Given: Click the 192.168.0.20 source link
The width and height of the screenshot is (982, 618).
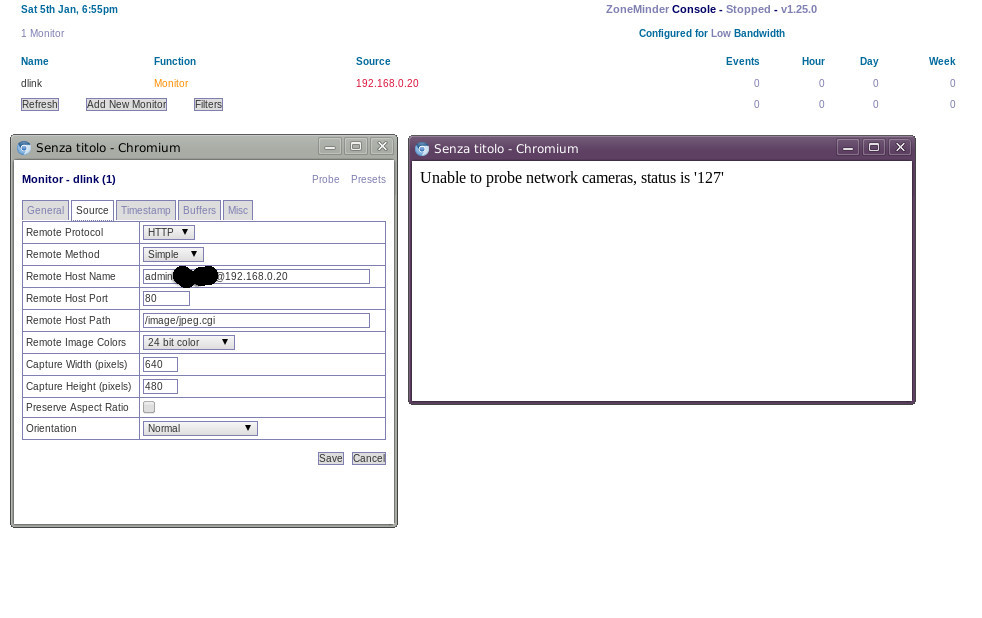Looking at the screenshot, I should [x=387, y=83].
